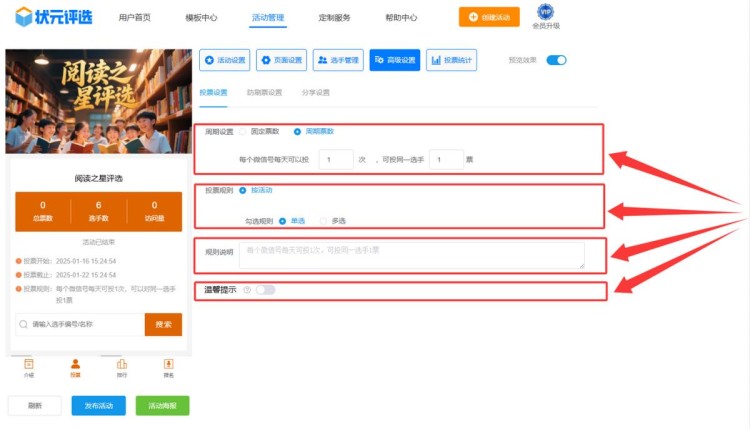This screenshot has height=429, width=750.
Task: Open 模板中心 in the top menu
Action: coord(201,18)
